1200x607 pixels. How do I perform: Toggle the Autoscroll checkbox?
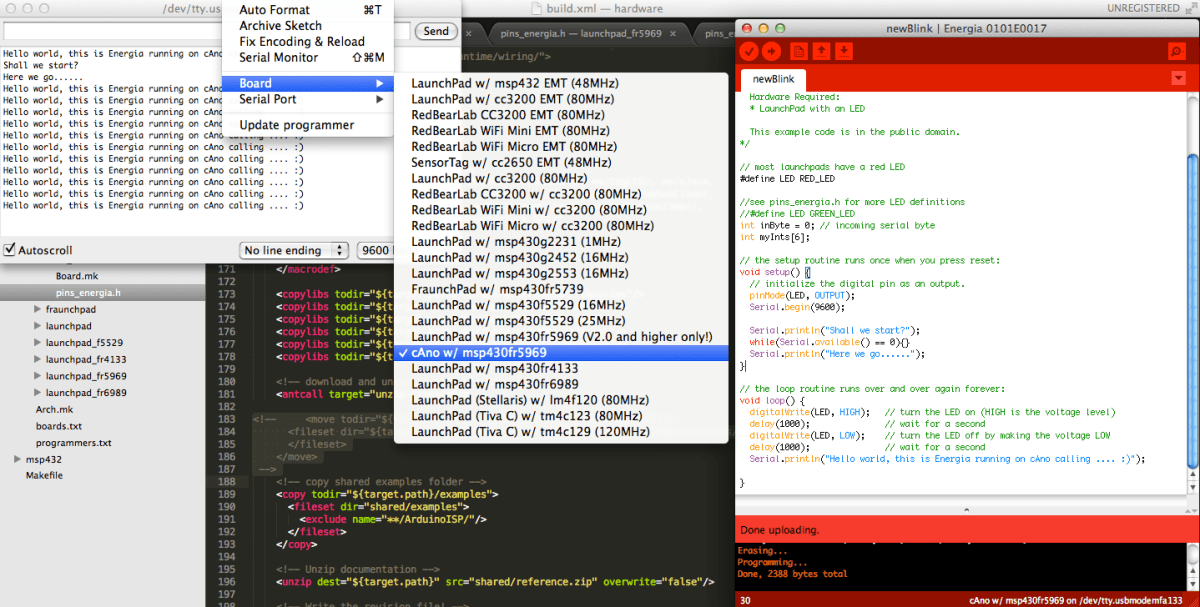(x=10, y=250)
